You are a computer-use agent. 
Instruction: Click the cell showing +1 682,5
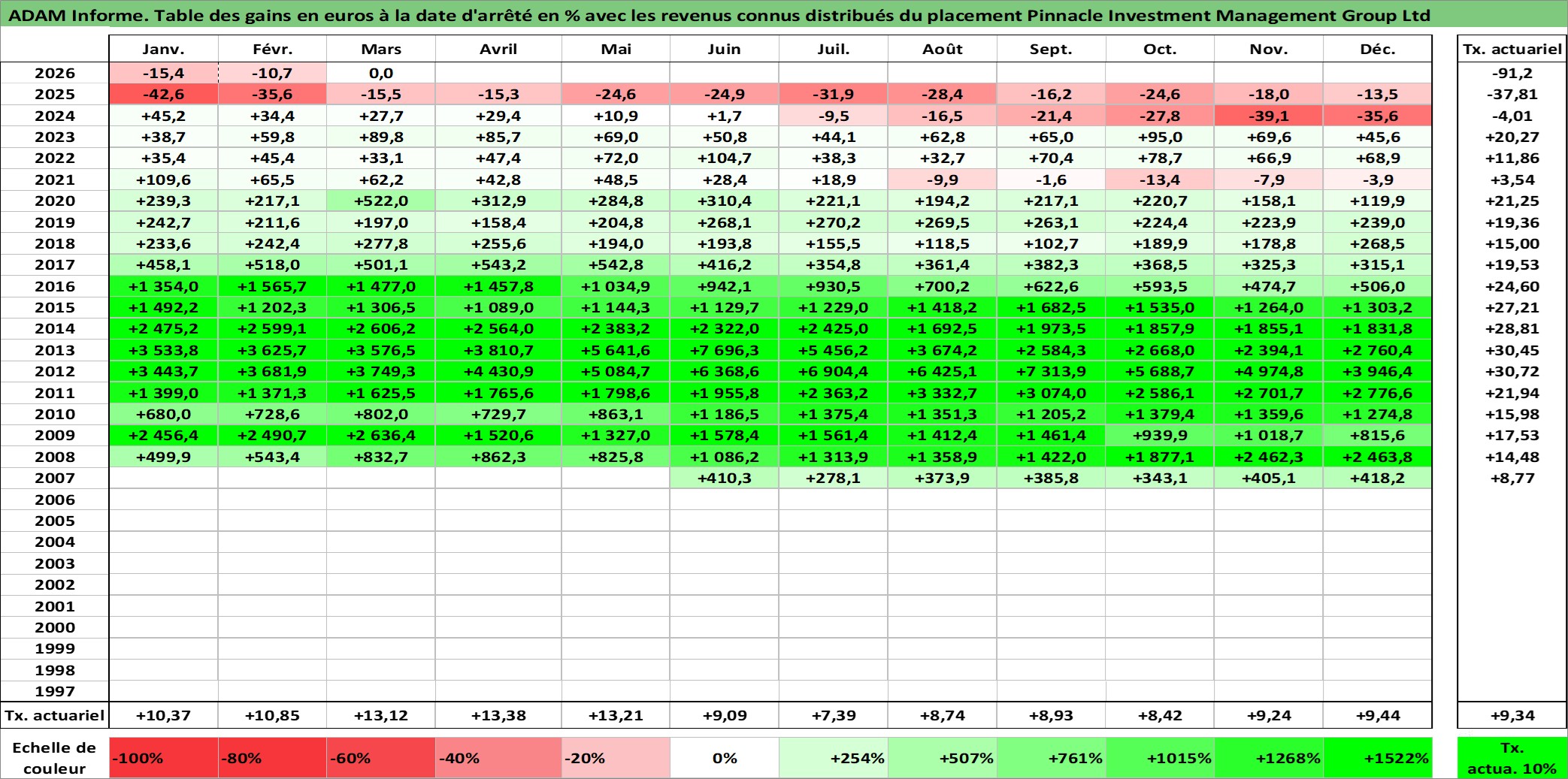[x=1051, y=307]
